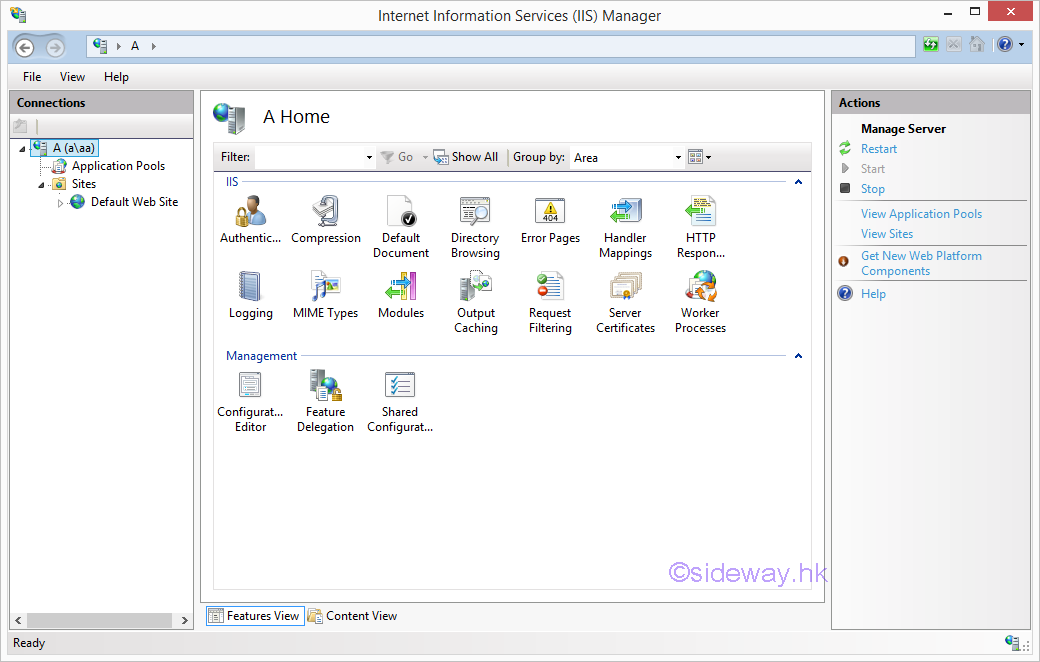
Task: Expand the Default Web Site node
Action: [60, 203]
